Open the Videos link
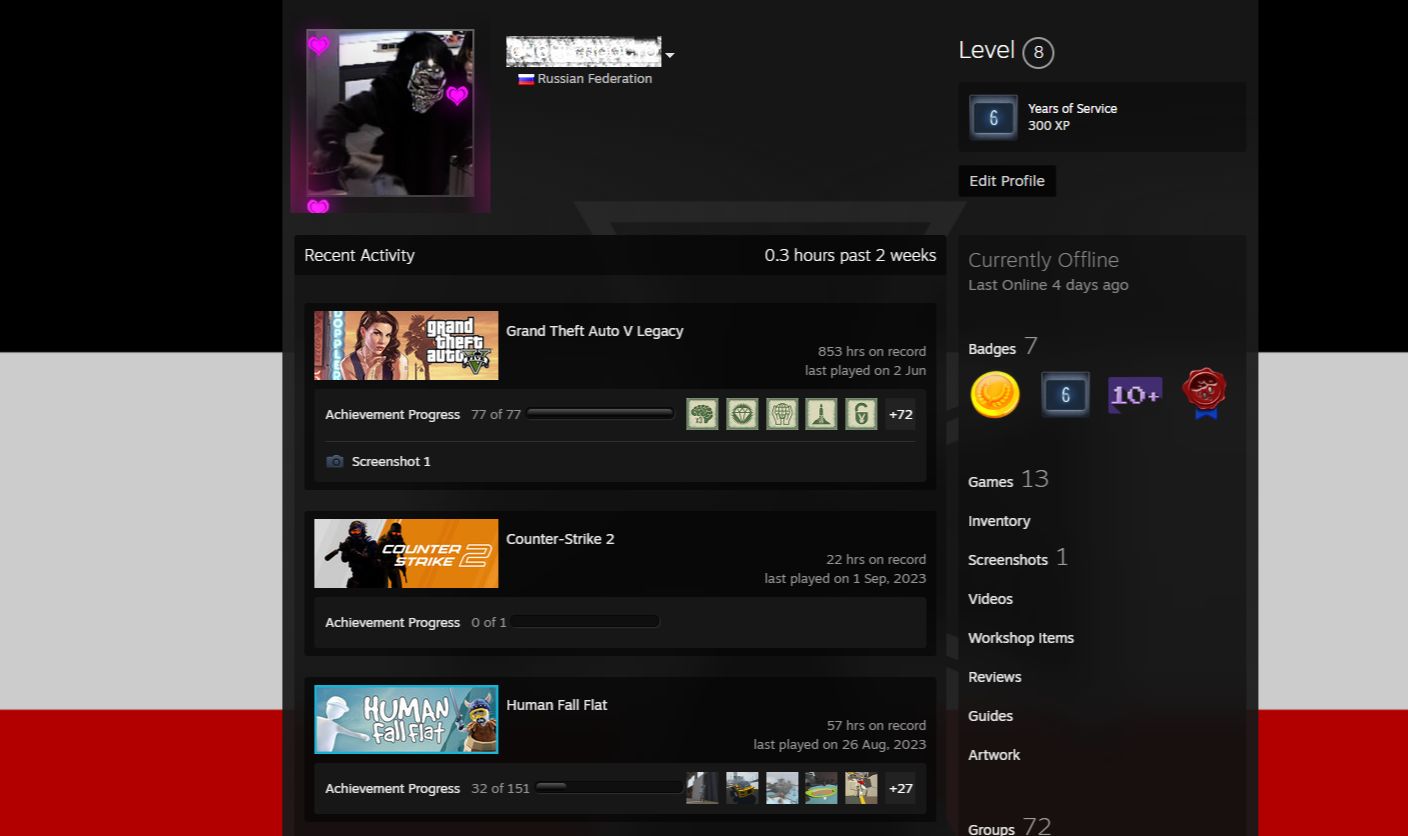Screen dimensions: 1408x836 (x=990, y=599)
